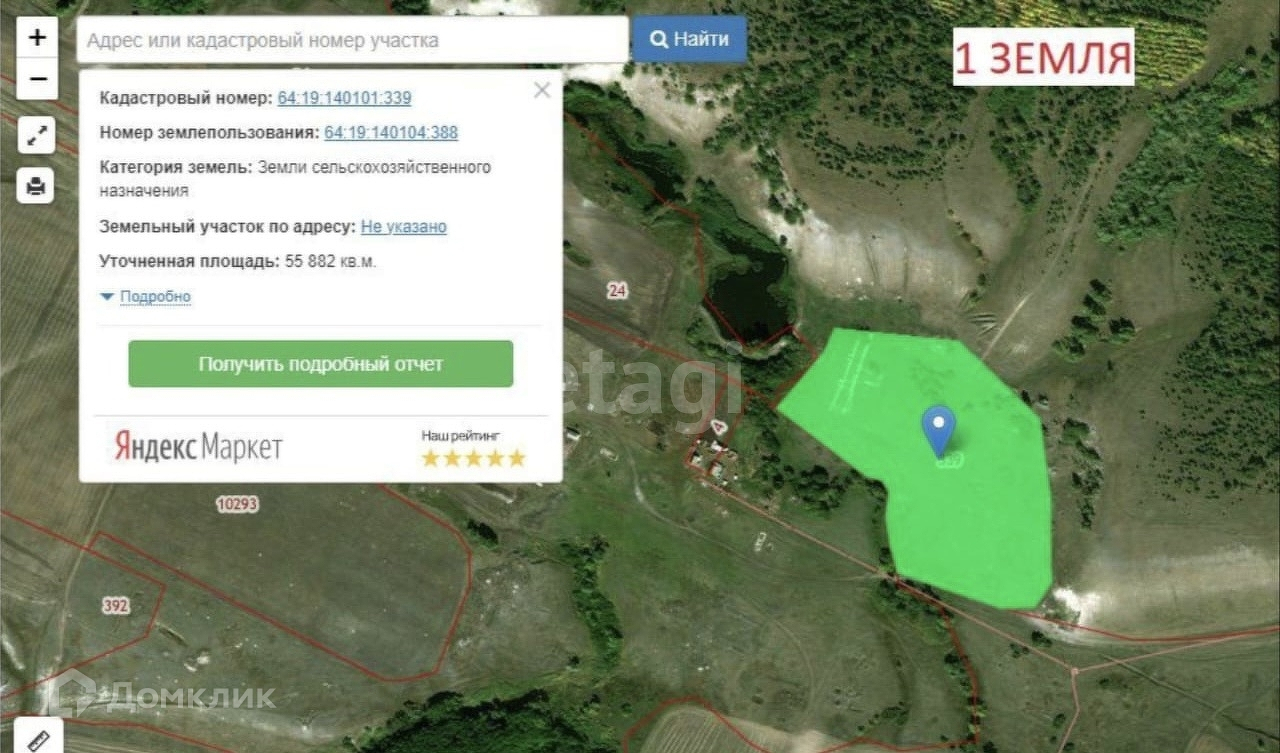
Task: Click the magnifier Найти search button
Action: click(x=689, y=40)
